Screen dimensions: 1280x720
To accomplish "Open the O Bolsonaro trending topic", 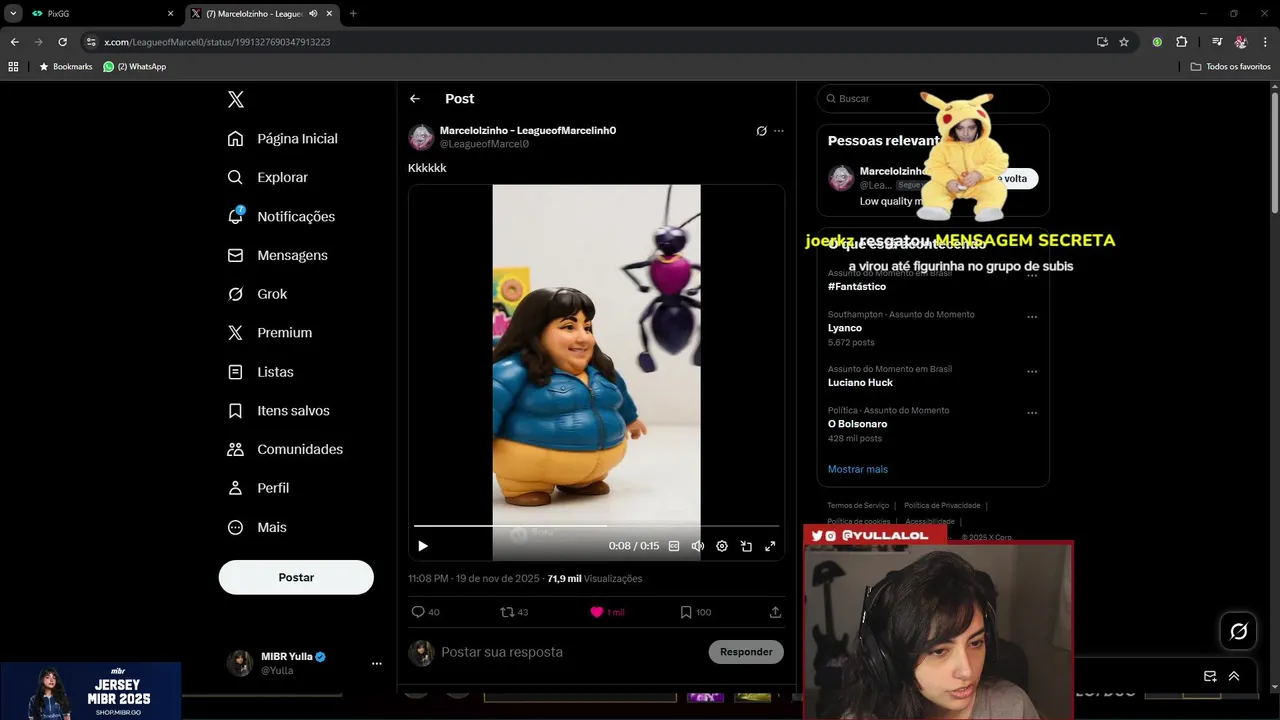I will pyautogui.click(x=857, y=424).
